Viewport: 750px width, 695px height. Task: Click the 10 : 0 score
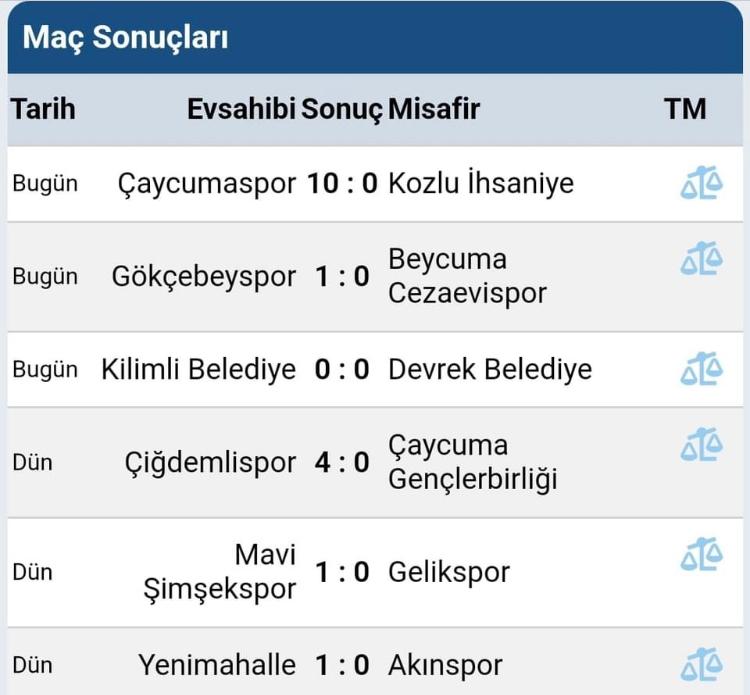(343, 184)
